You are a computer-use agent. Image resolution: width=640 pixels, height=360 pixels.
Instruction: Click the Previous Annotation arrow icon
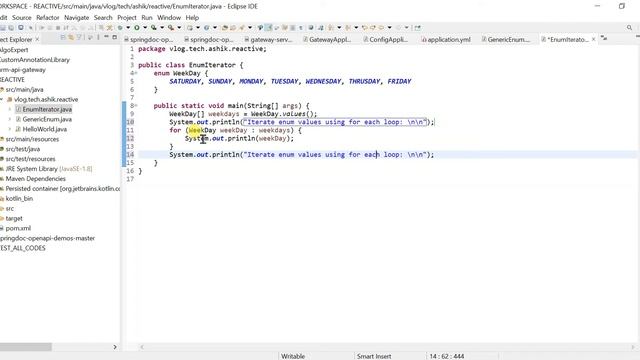coord(348,28)
